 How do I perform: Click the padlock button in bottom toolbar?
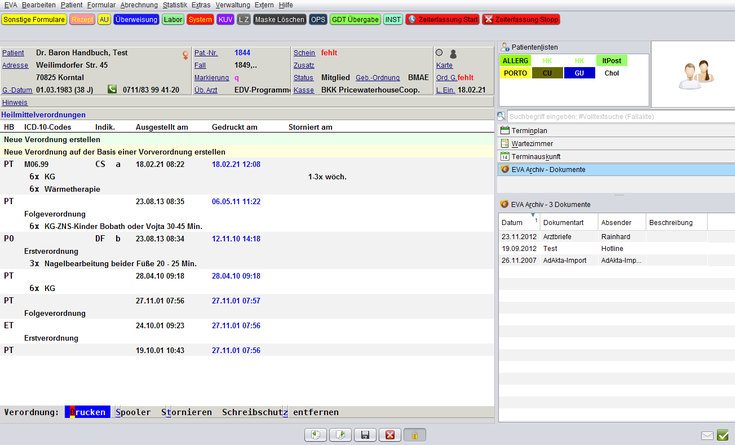tap(415, 435)
